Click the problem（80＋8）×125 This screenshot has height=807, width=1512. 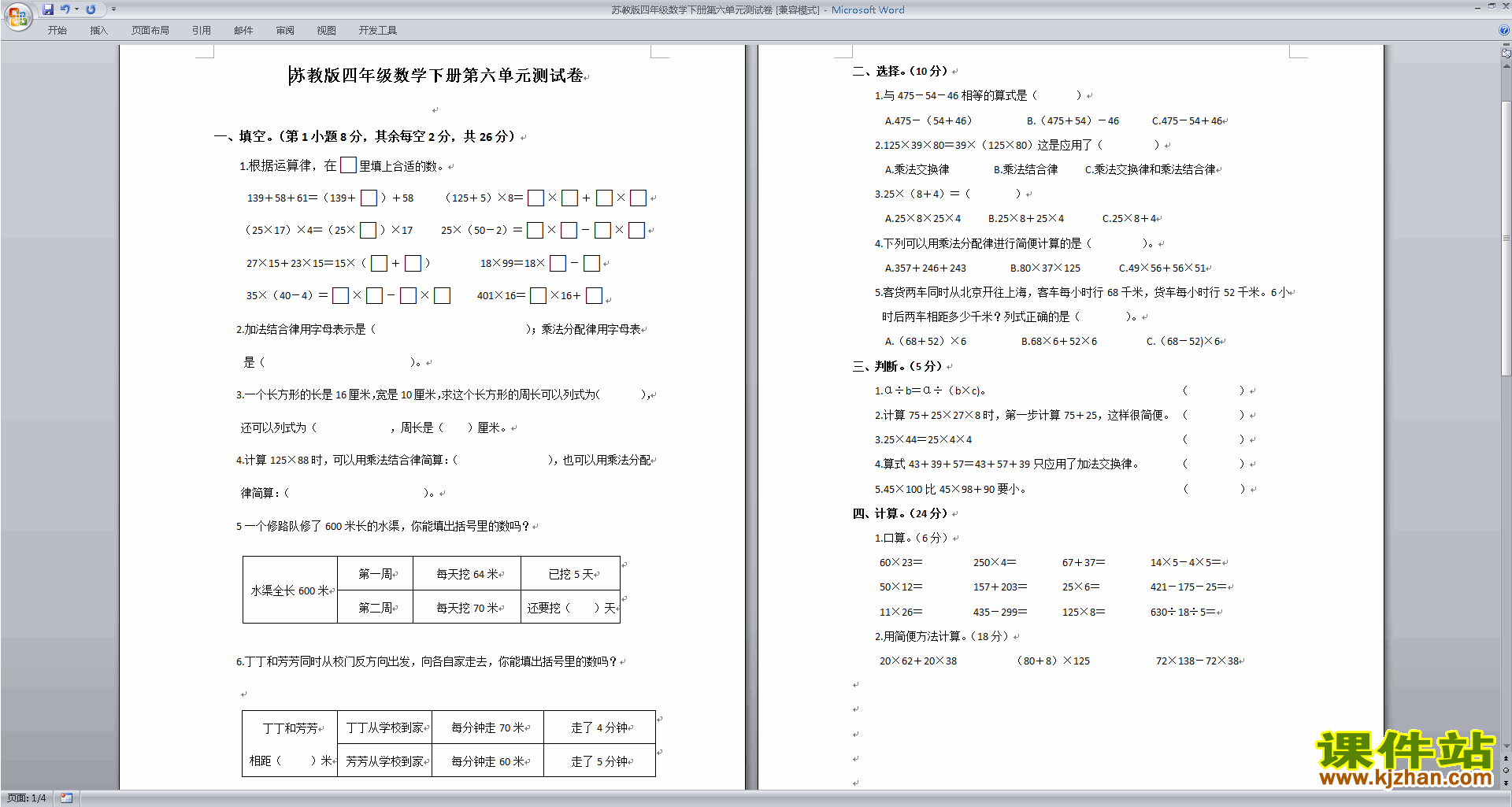point(1054,661)
